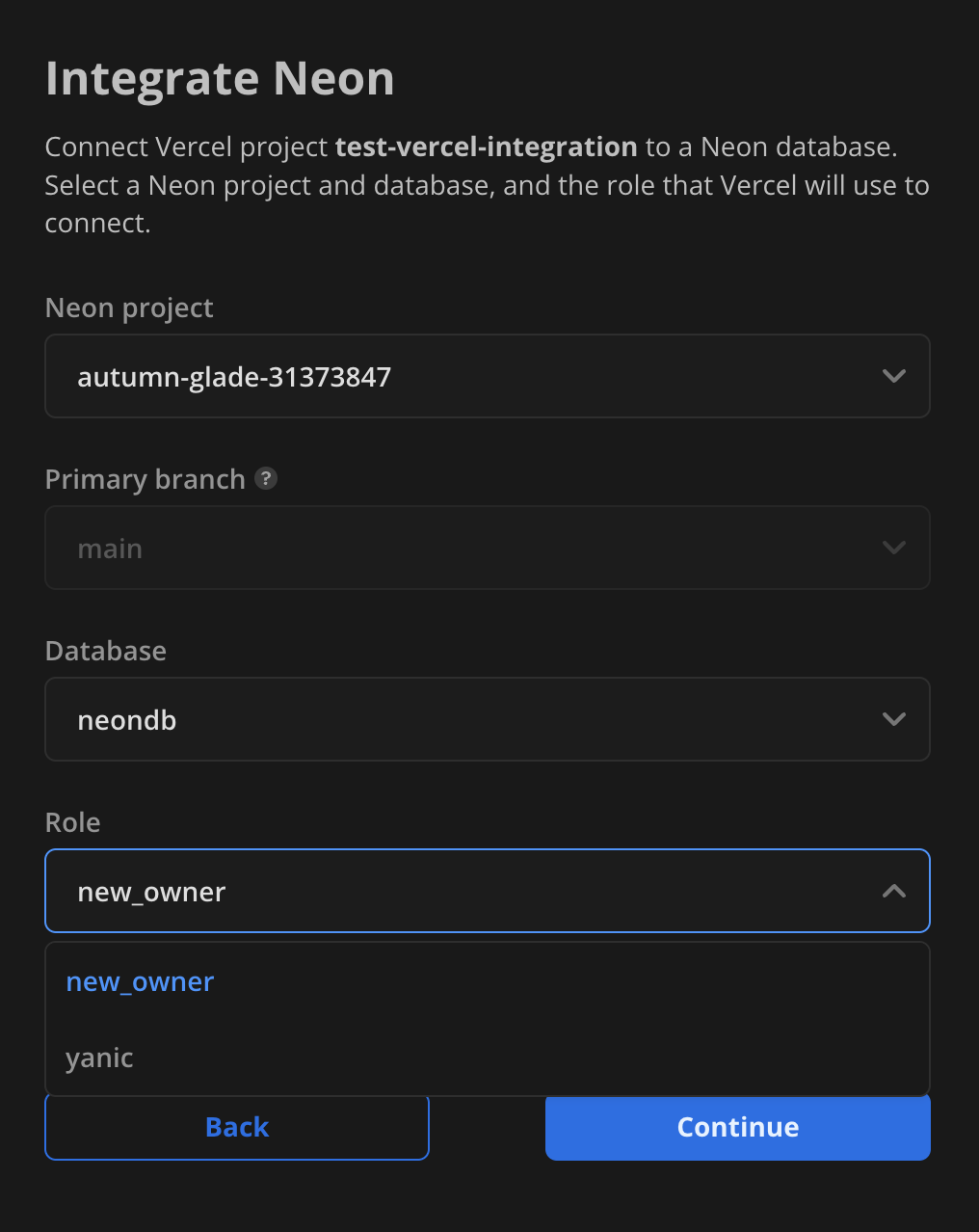Click the bold test-vercel-integration project name

487,147
